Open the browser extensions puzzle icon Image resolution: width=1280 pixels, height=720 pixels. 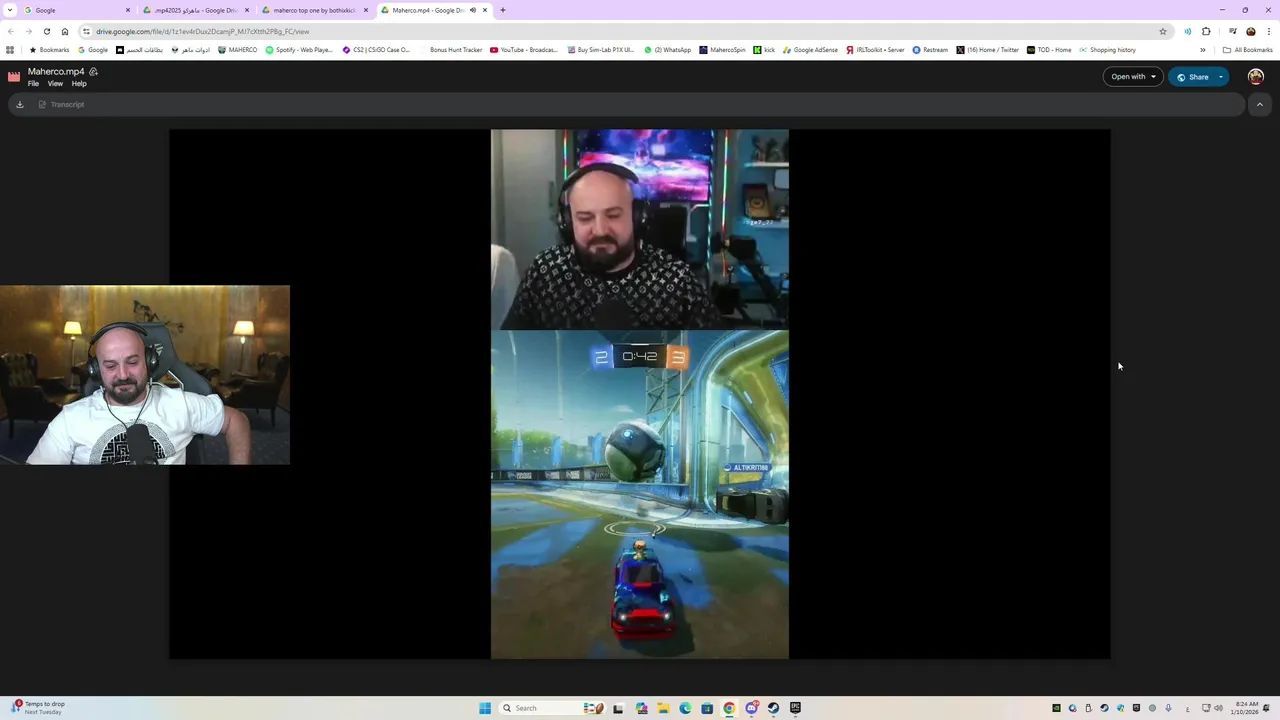(1206, 31)
